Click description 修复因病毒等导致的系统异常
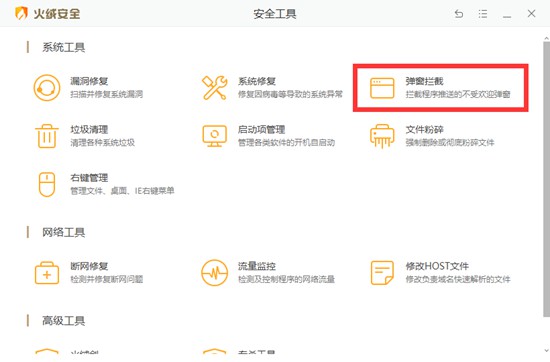Viewport: 550px width, 362px height. click(x=290, y=94)
